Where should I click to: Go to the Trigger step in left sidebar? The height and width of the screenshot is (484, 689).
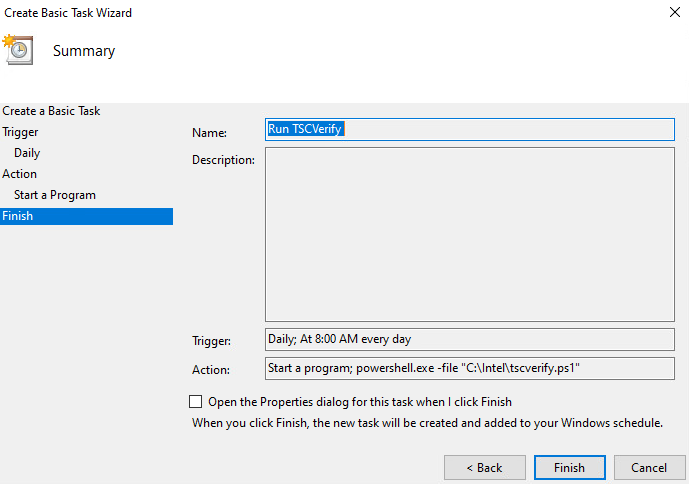click(20, 132)
